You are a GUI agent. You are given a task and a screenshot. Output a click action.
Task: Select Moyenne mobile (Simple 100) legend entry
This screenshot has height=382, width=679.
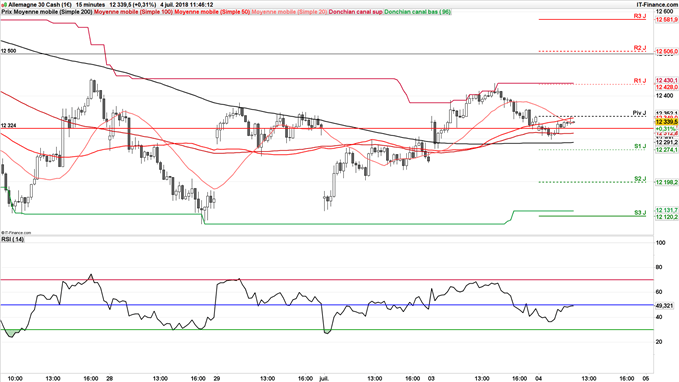click(x=133, y=12)
